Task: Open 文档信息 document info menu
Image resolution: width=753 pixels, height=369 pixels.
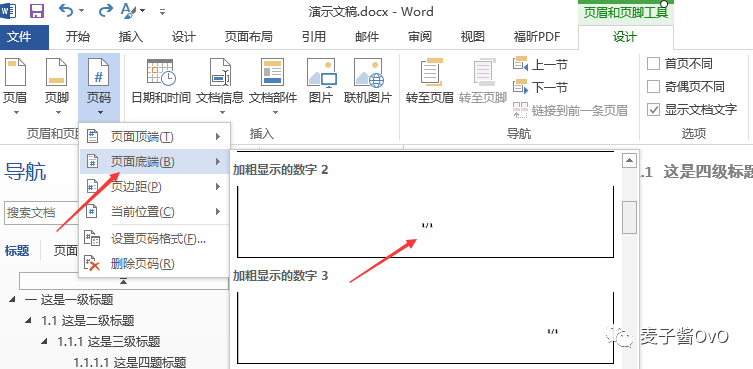Action: click(x=220, y=86)
